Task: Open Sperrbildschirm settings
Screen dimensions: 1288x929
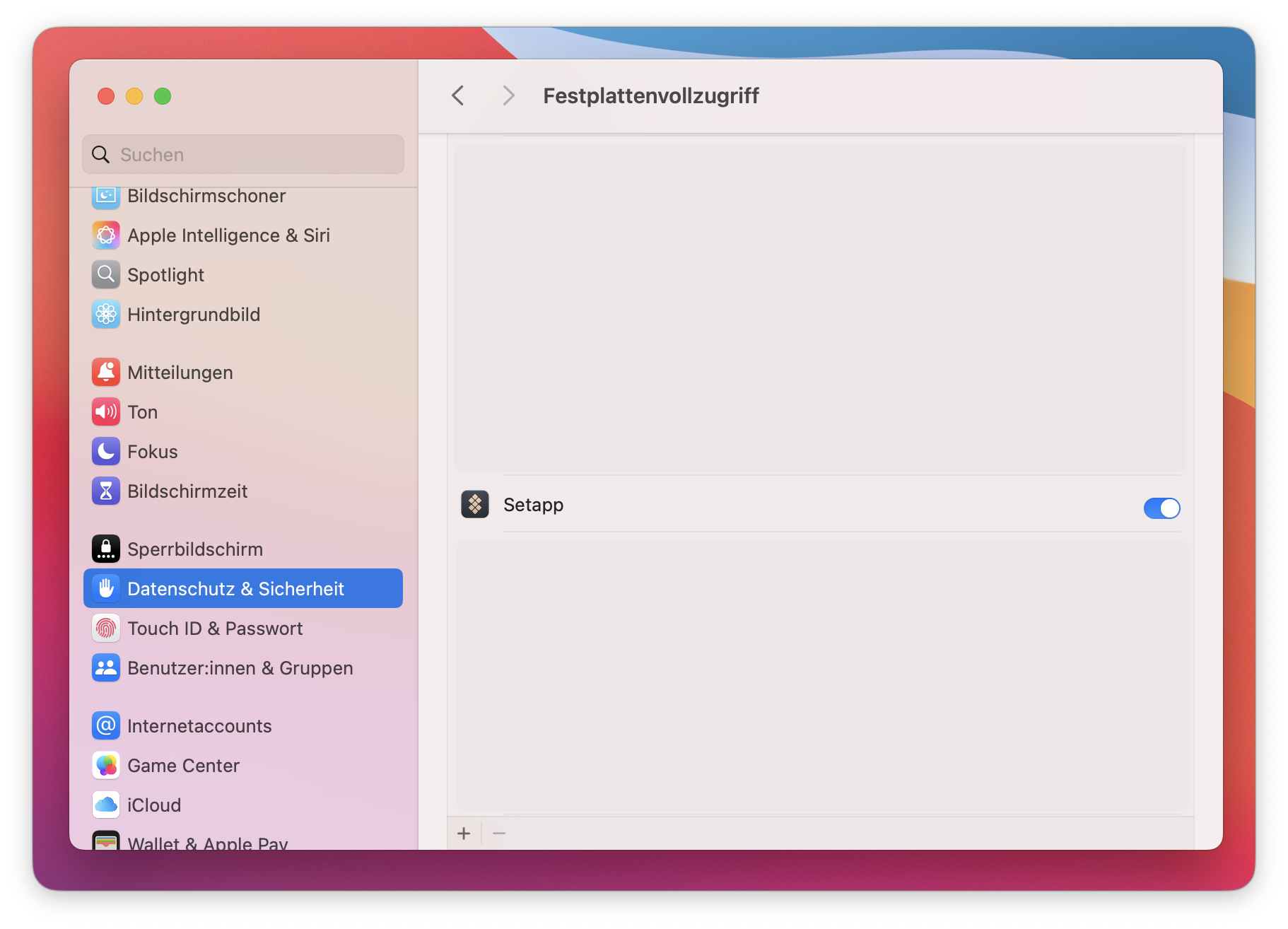Action: coord(194,549)
